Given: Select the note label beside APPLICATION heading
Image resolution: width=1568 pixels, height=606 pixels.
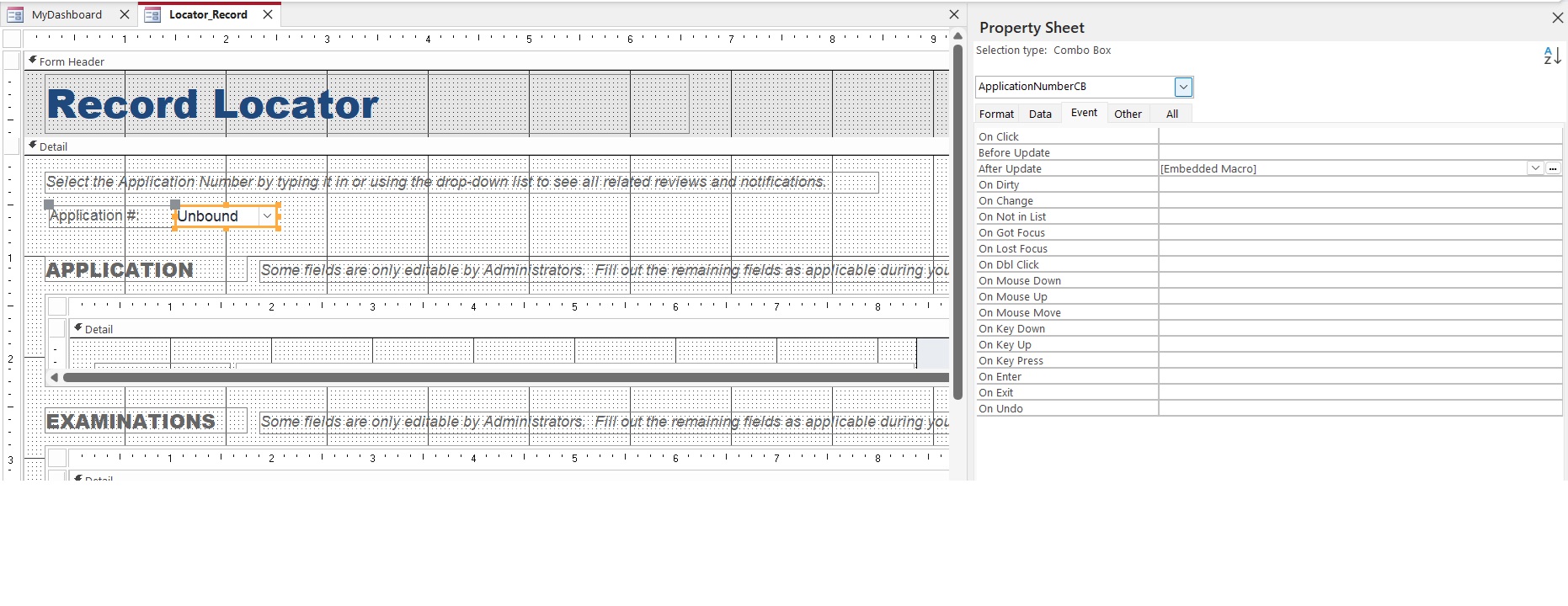Looking at the screenshot, I should pyautogui.click(x=604, y=270).
